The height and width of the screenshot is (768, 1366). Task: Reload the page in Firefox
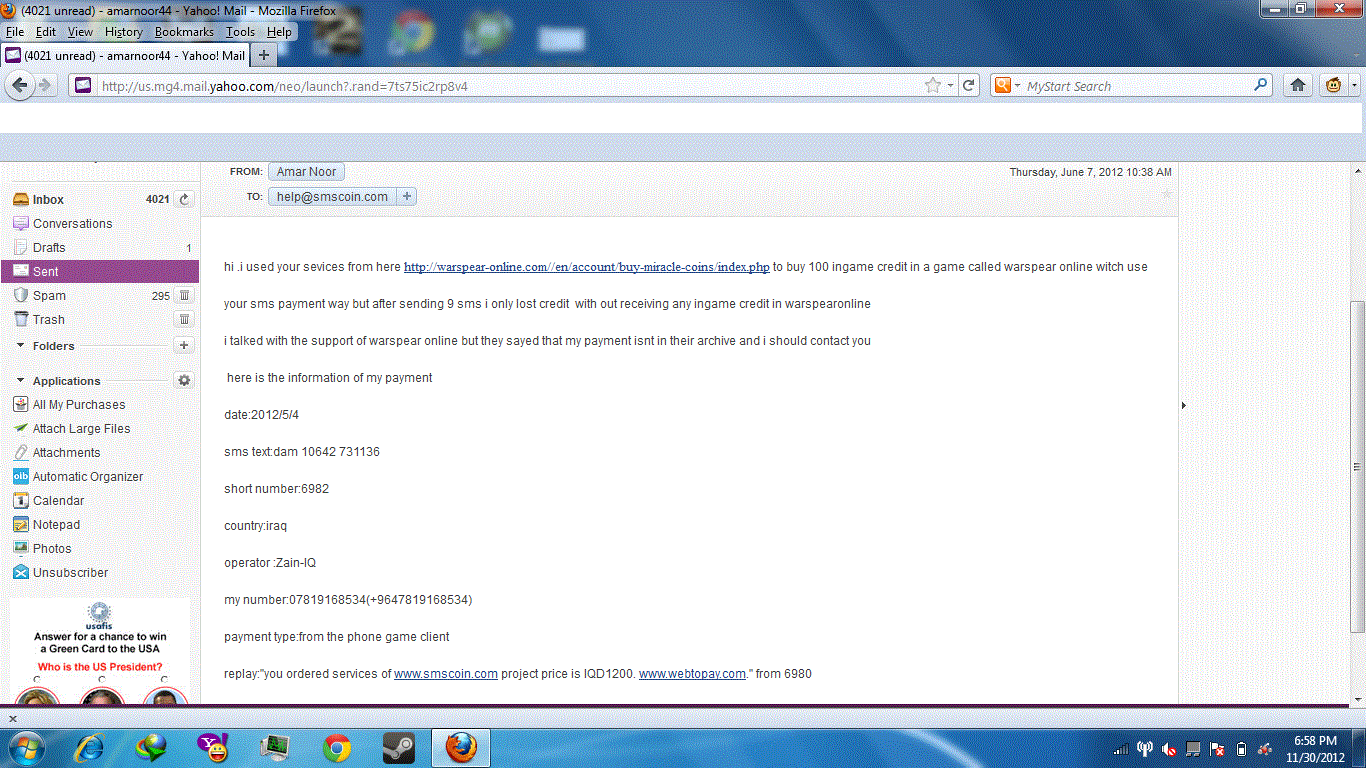(968, 86)
